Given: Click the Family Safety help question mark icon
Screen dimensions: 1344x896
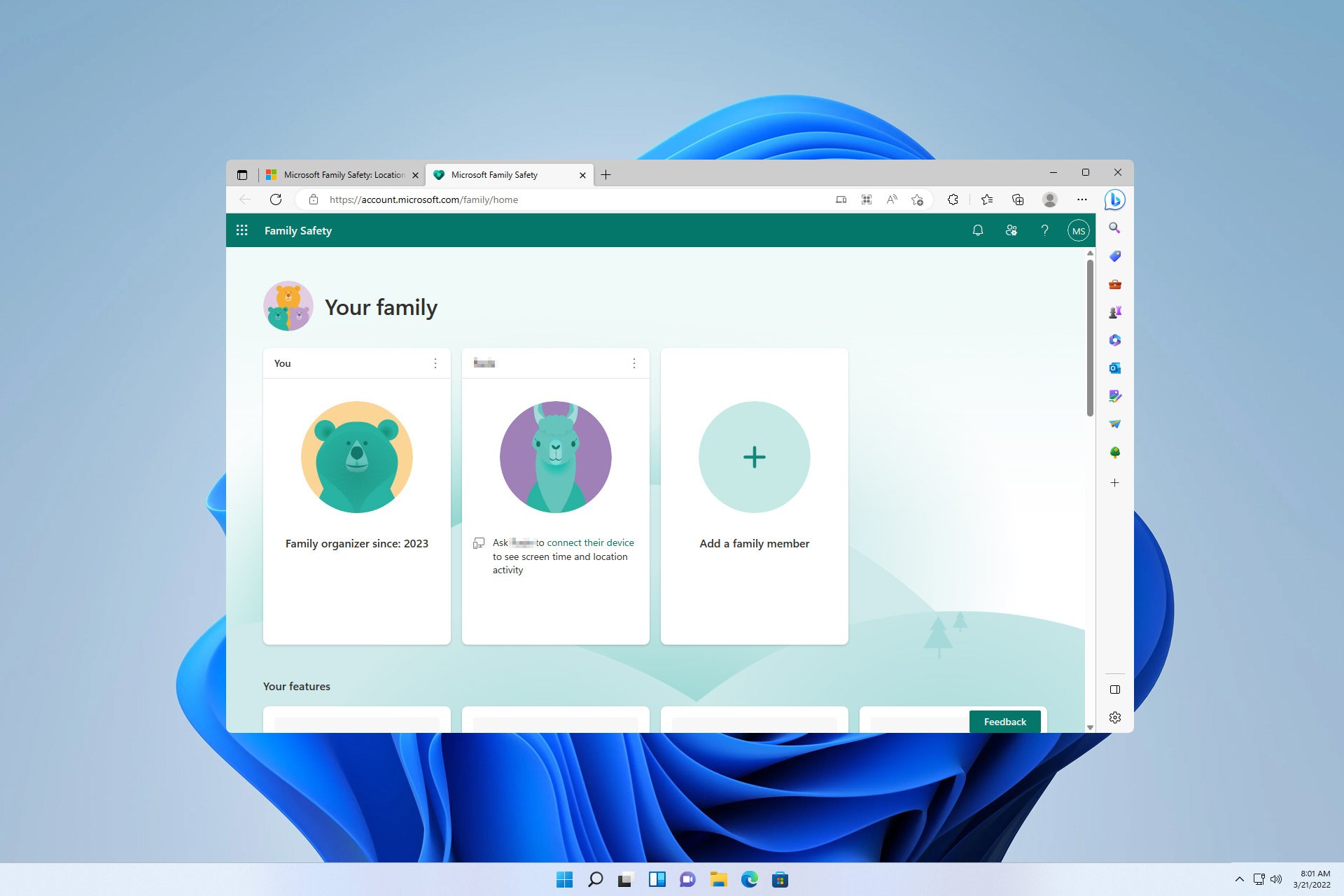Looking at the screenshot, I should 1044,231.
